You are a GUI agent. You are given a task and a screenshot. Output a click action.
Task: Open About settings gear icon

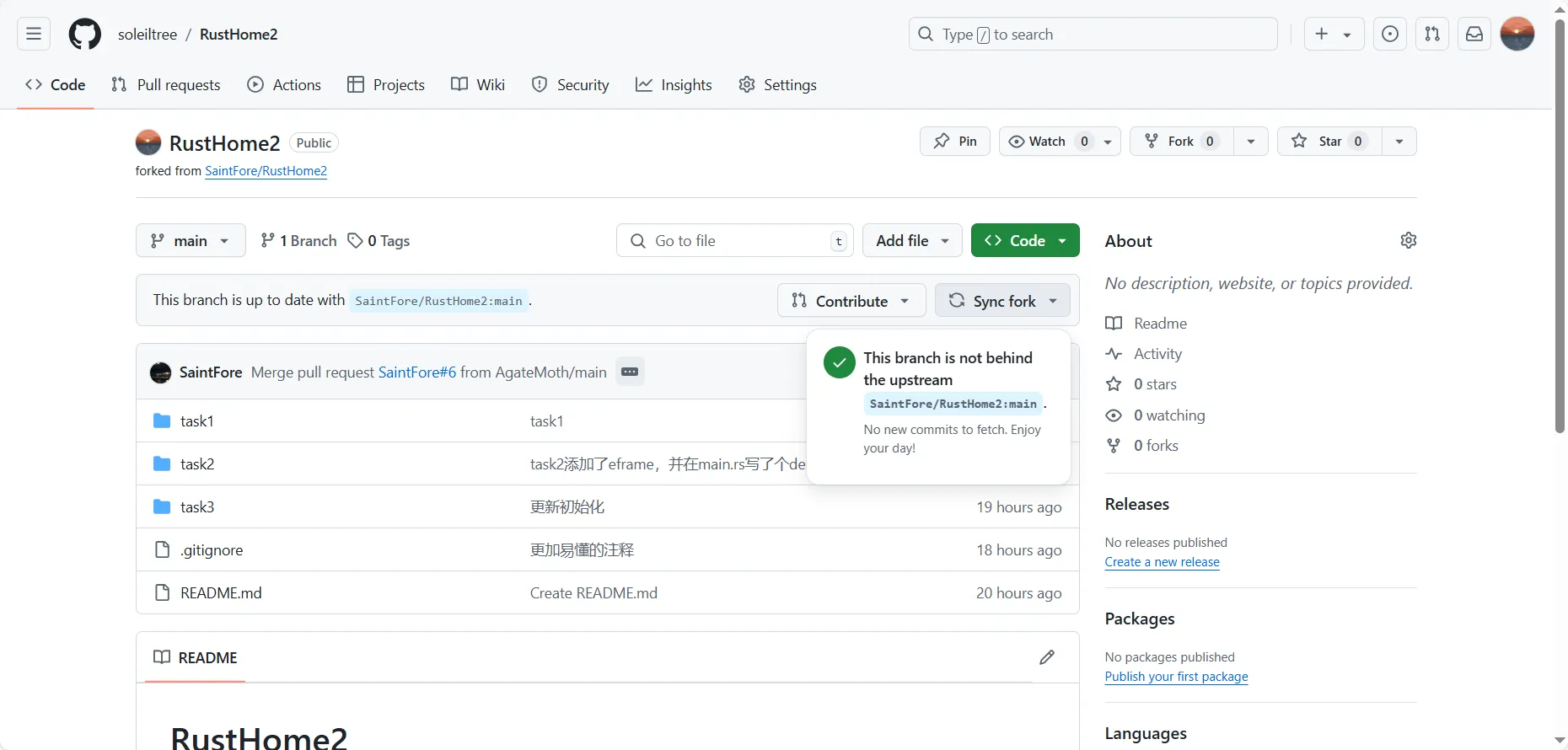[1408, 241]
